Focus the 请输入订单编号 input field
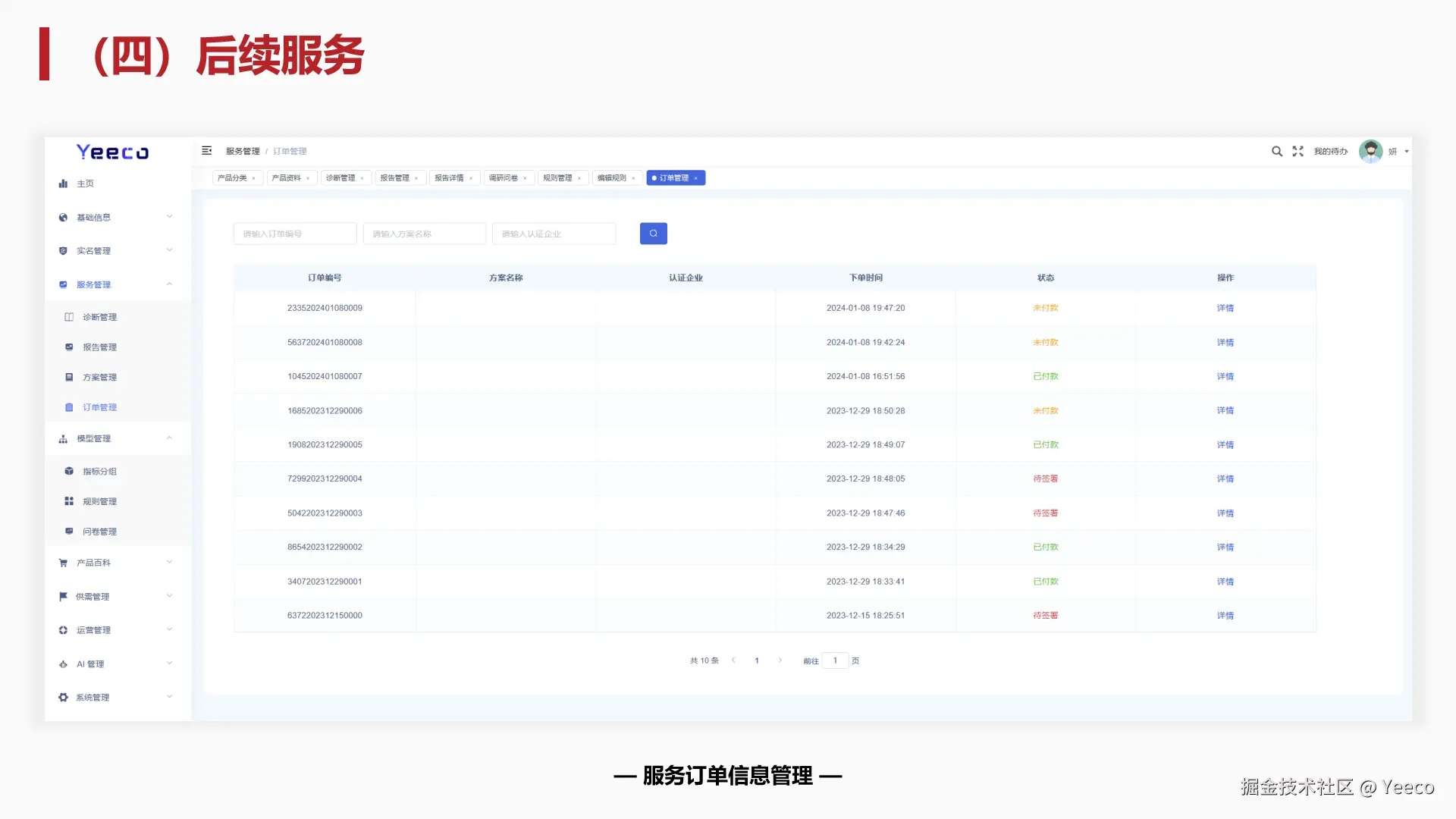This screenshot has width=1456, height=819. 294,234
